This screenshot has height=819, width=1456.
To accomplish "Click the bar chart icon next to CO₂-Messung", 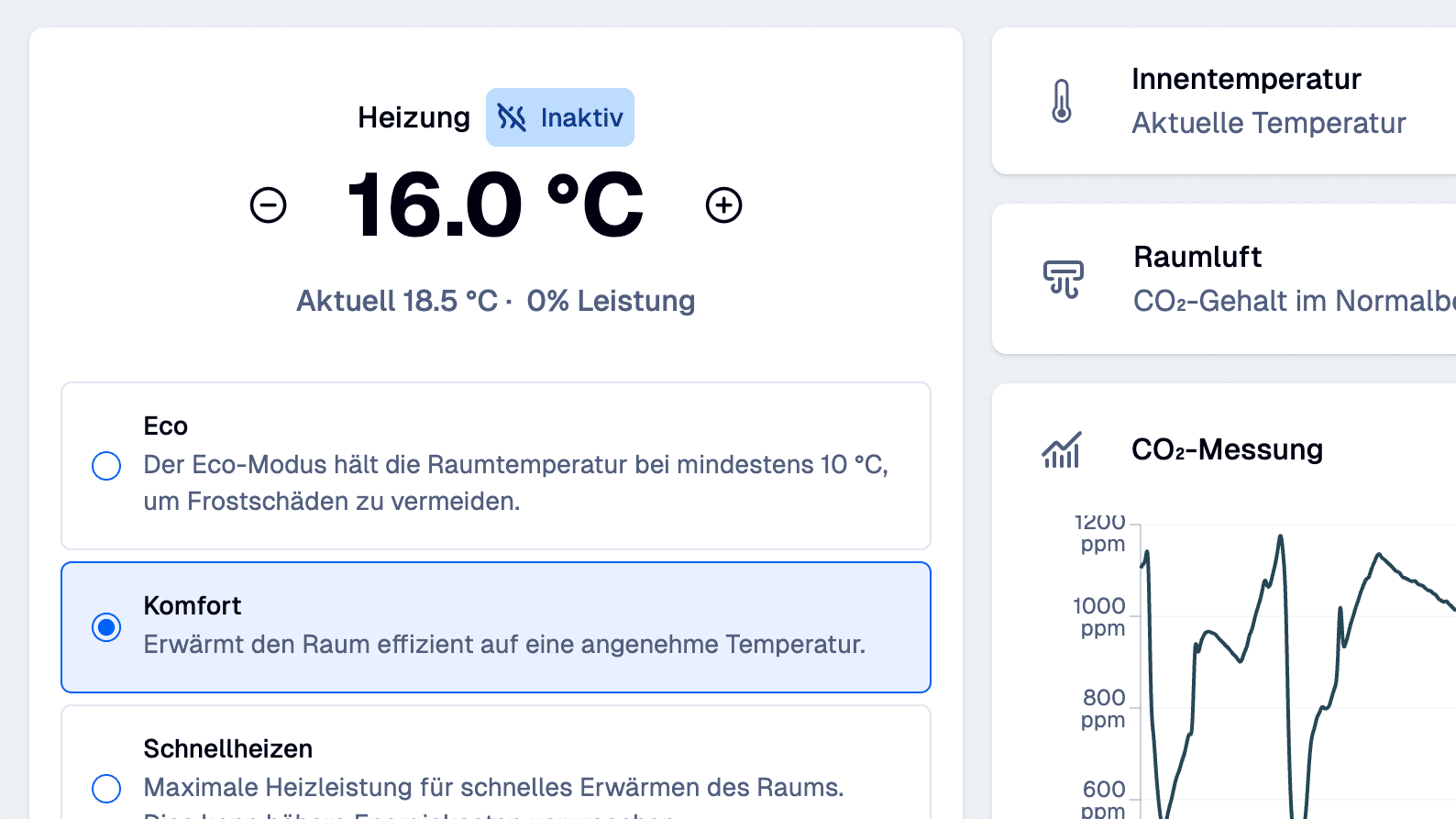I will pyautogui.click(x=1062, y=449).
